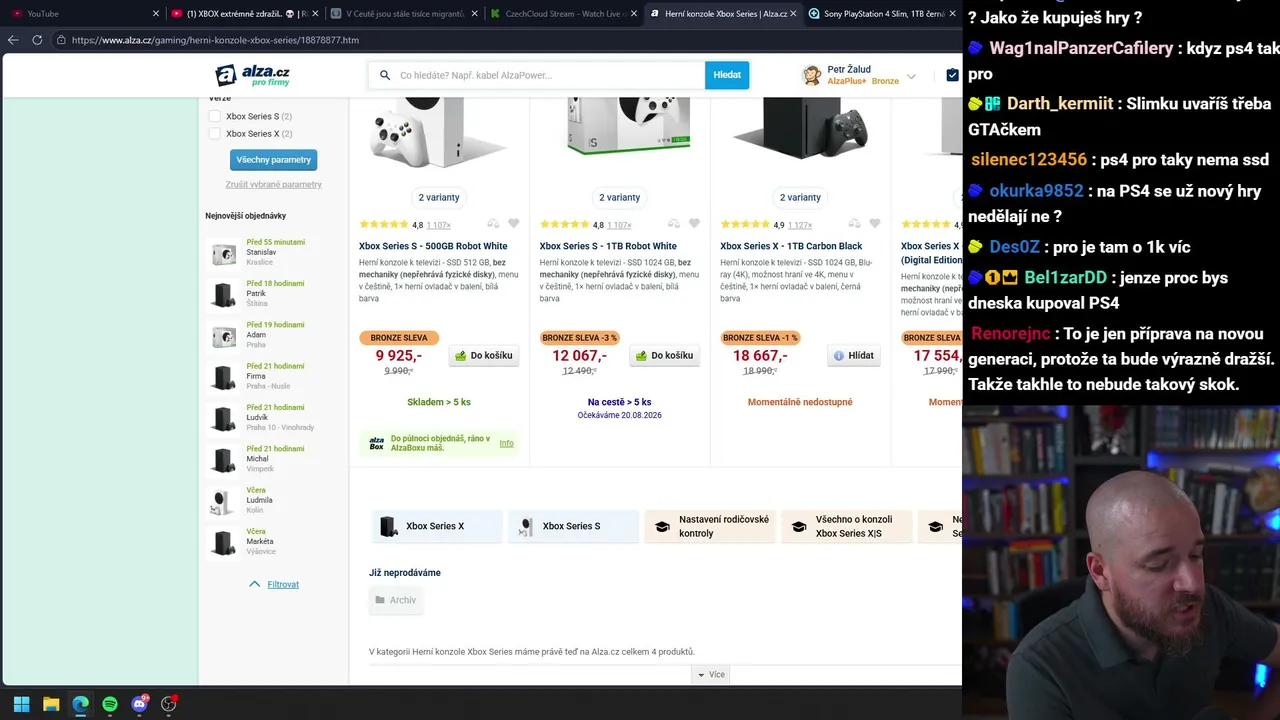Screen dimensions: 1280x720
Task: Open 1 107× reviews for Series S 500GB
Action: 438,225
